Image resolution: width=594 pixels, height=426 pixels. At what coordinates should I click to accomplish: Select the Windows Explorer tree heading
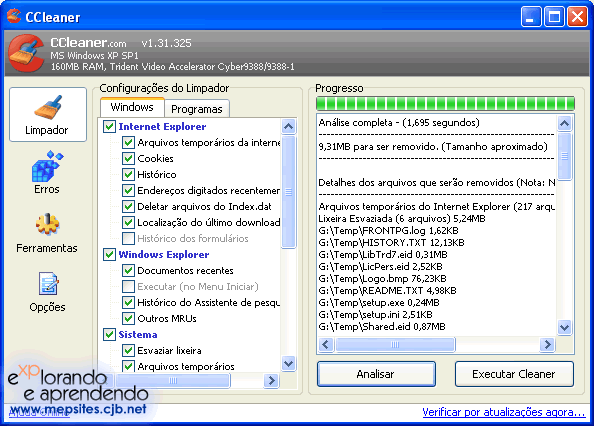click(164, 254)
